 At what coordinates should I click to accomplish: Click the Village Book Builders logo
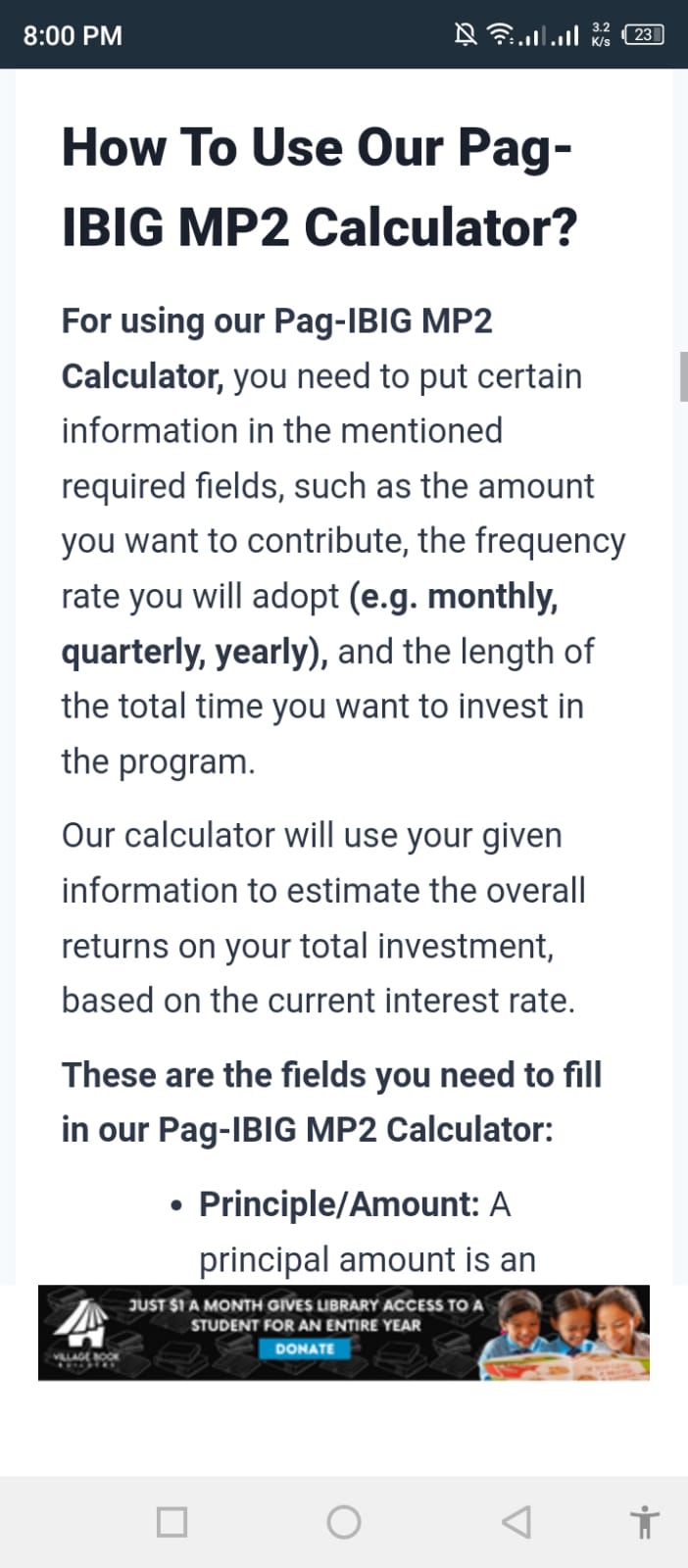click(85, 1334)
